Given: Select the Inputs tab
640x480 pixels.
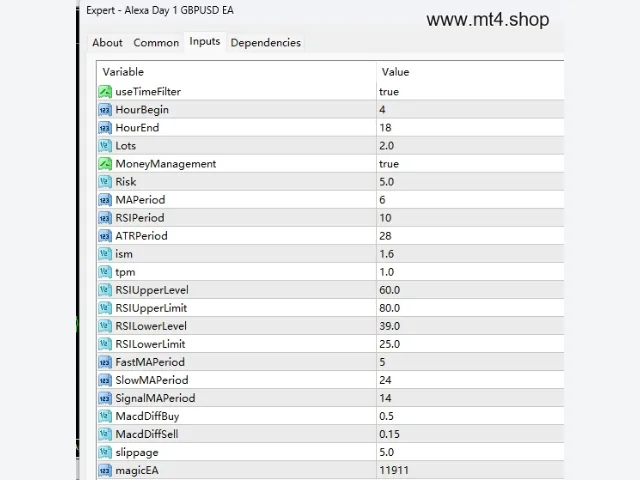Looking at the screenshot, I should 204,42.
